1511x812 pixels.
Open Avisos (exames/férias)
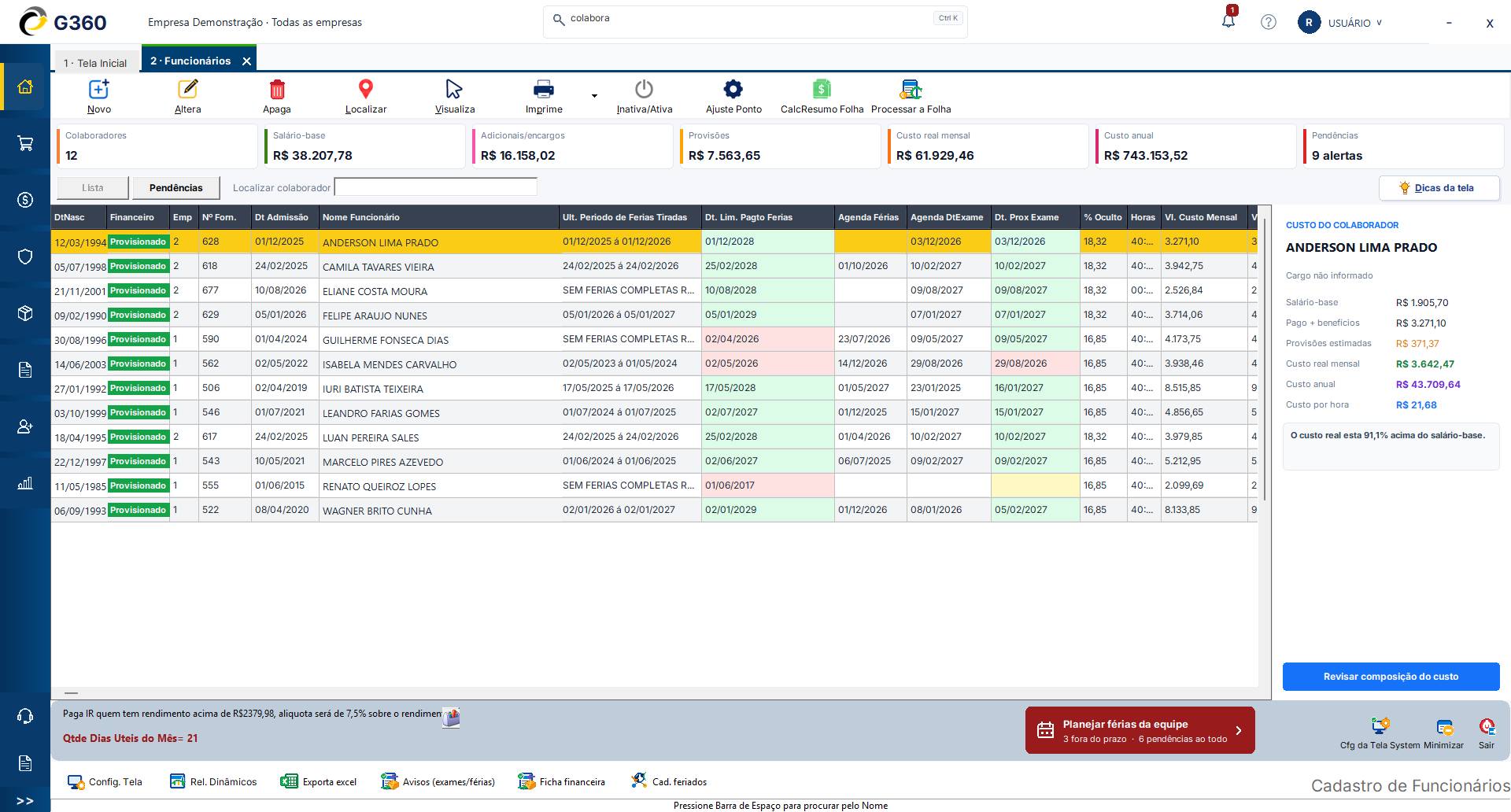(x=438, y=782)
